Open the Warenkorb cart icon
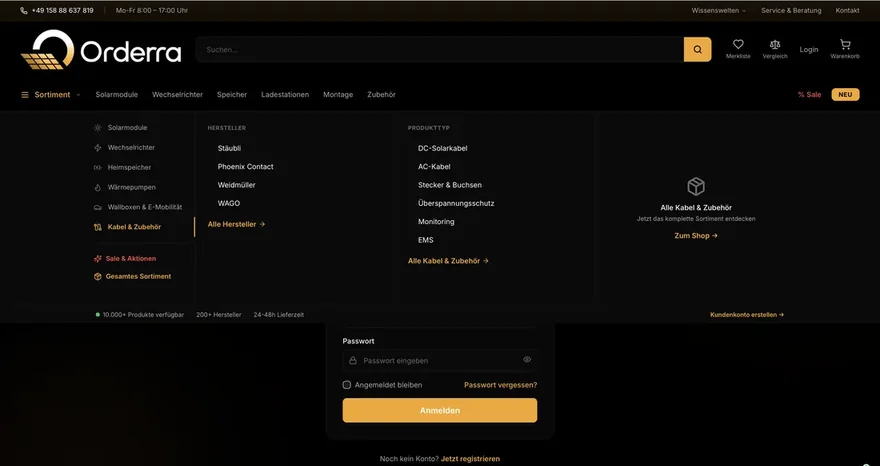 (x=845, y=44)
